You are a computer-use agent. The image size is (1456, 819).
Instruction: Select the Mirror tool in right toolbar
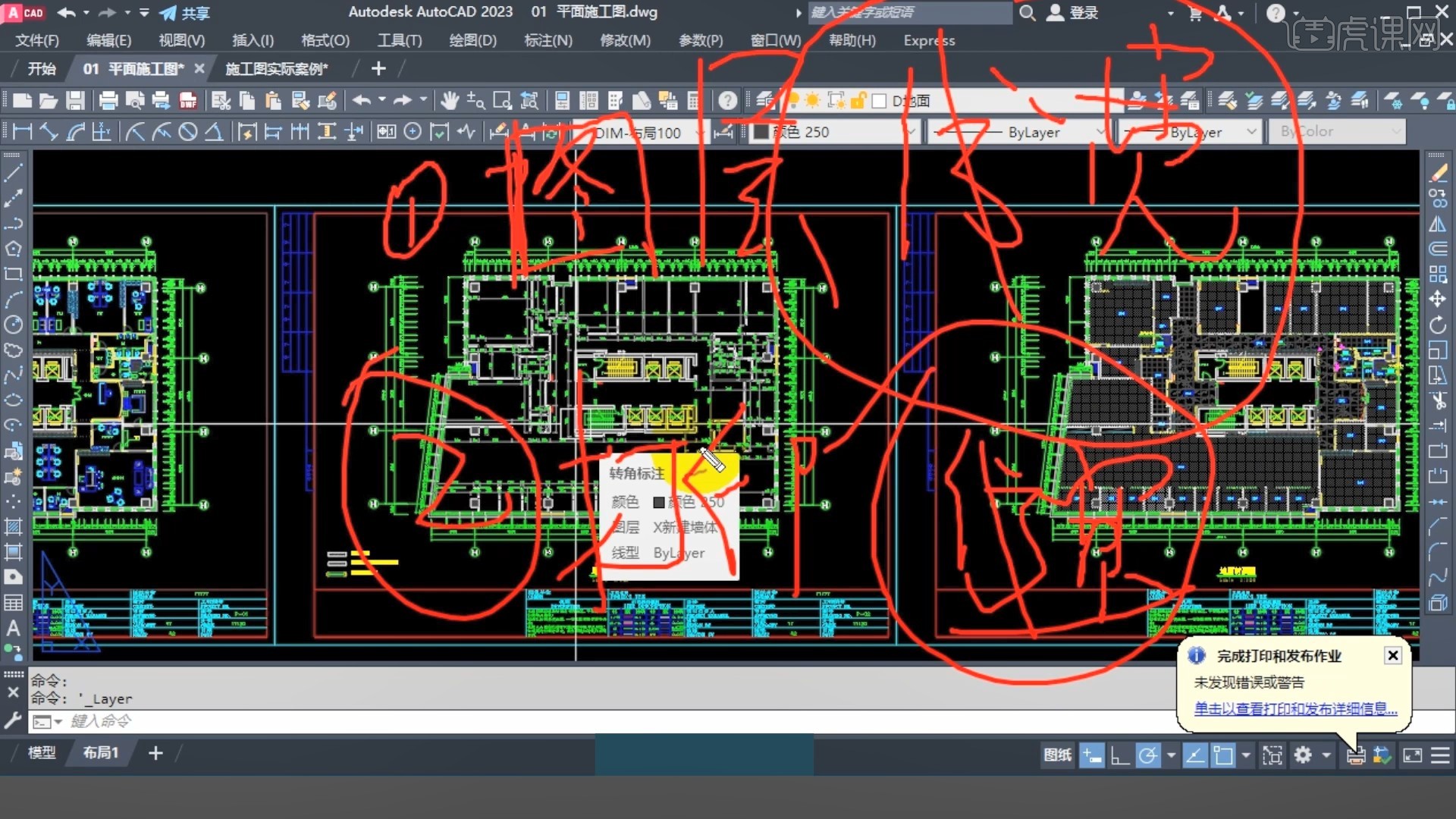1438,224
